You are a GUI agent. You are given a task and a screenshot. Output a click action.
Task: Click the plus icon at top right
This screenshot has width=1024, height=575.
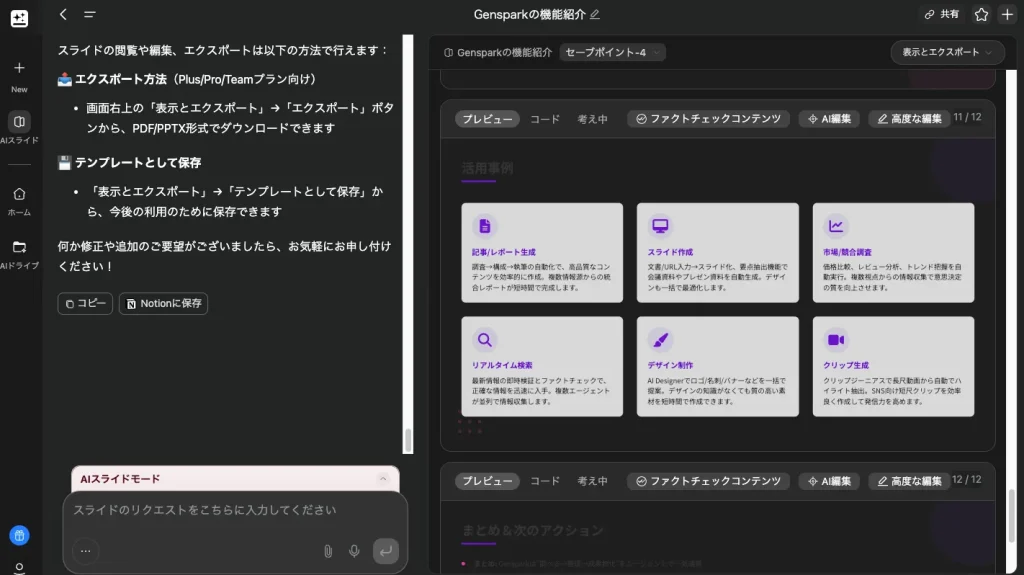coord(1007,14)
